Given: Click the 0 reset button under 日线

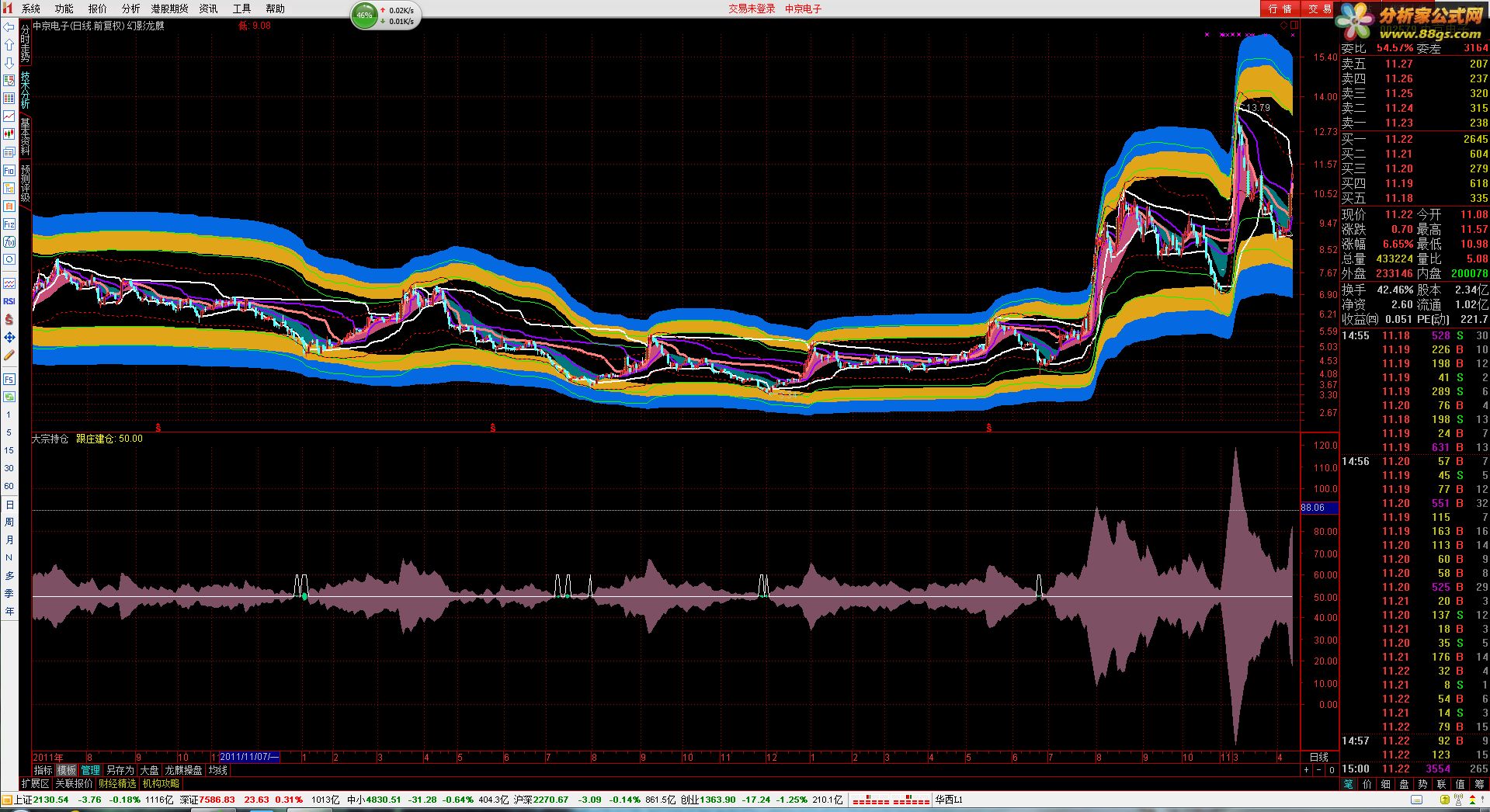Looking at the screenshot, I should 1332,770.
